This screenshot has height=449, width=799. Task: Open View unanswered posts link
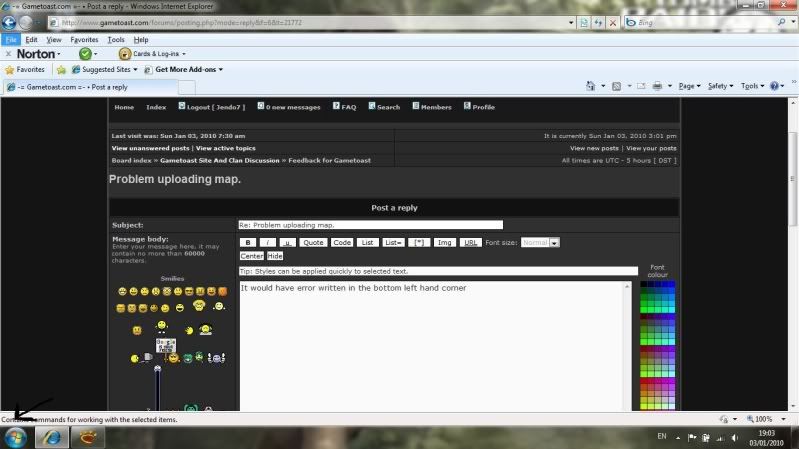[150, 148]
